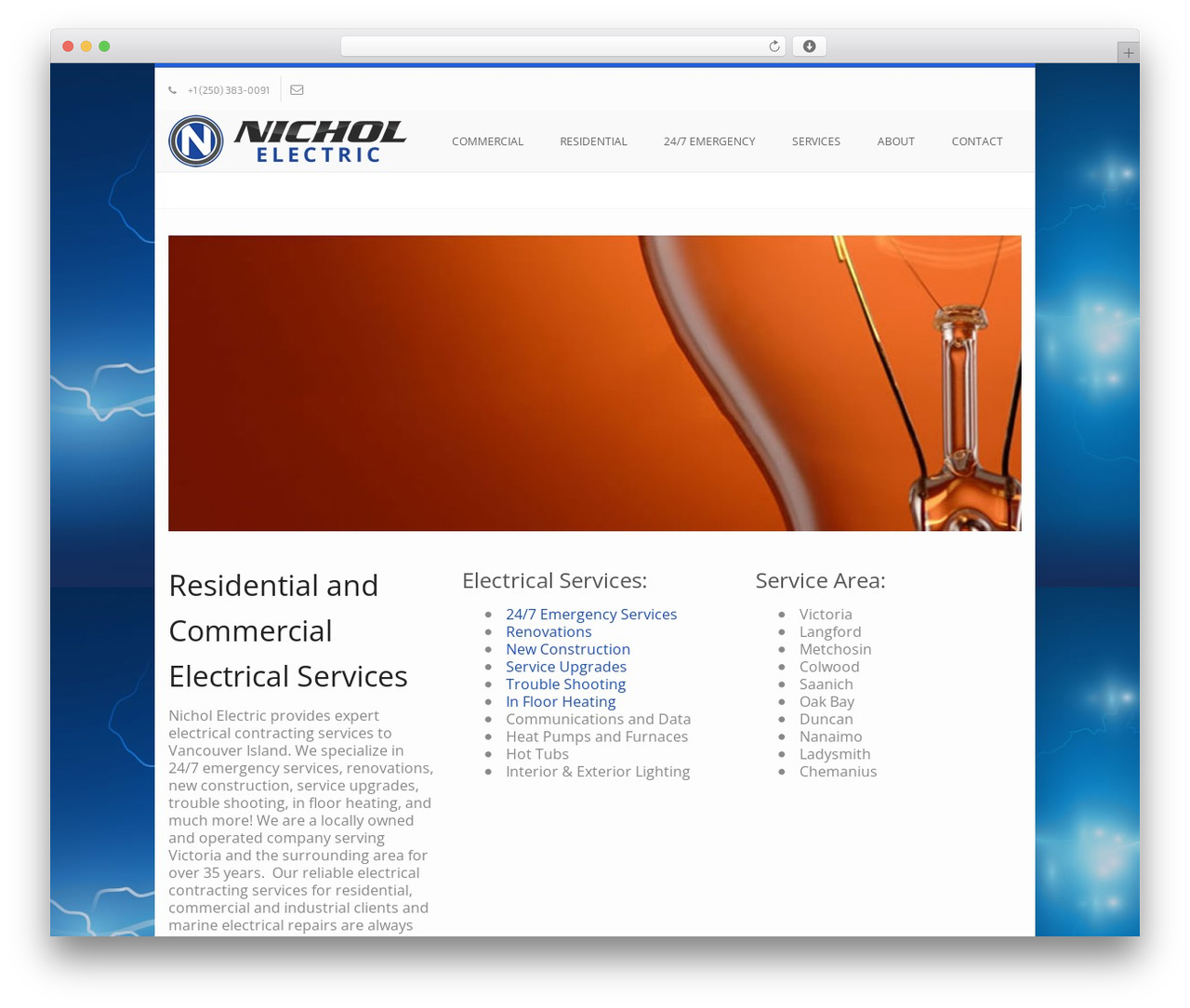This screenshot has height=1008, width=1190.
Task: Click Ladysmith in the Service Area list
Action: [835, 754]
